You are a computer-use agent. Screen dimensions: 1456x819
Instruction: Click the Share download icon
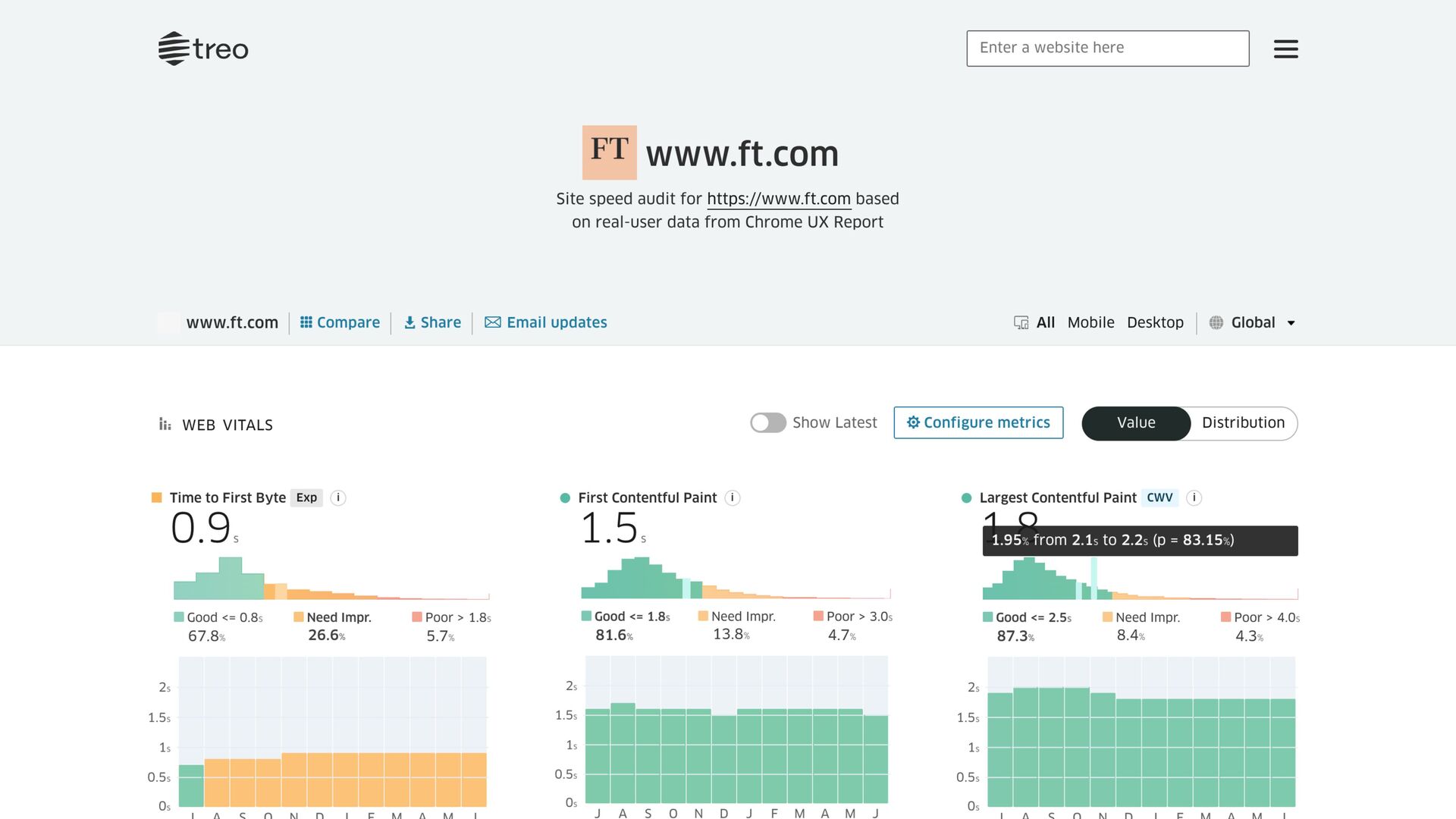(x=409, y=322)
